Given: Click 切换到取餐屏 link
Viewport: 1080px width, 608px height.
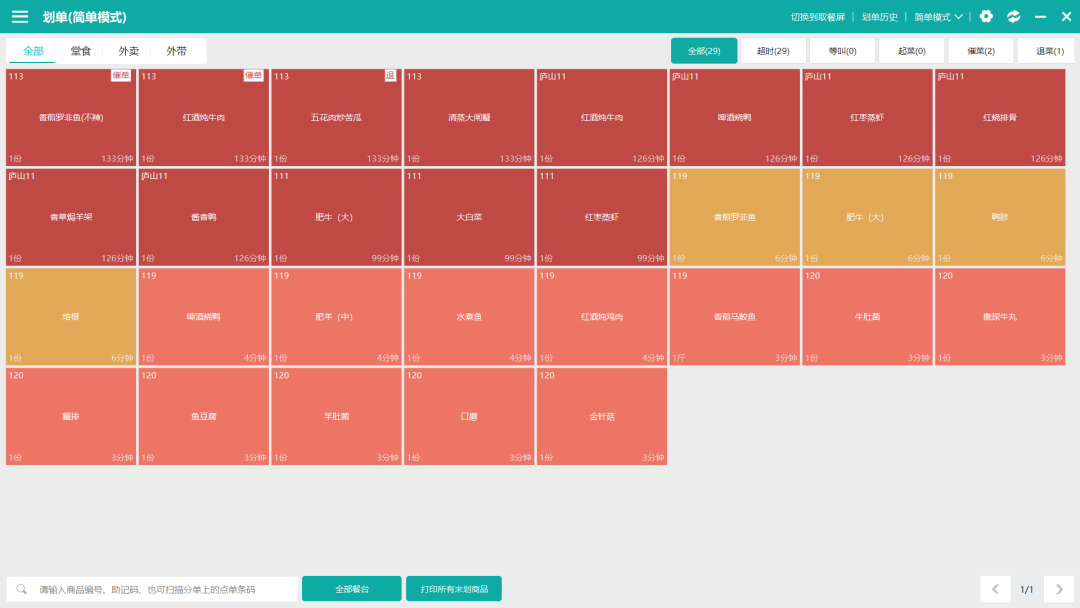Looking at the screenshot, I should click(x=817, y=17).
